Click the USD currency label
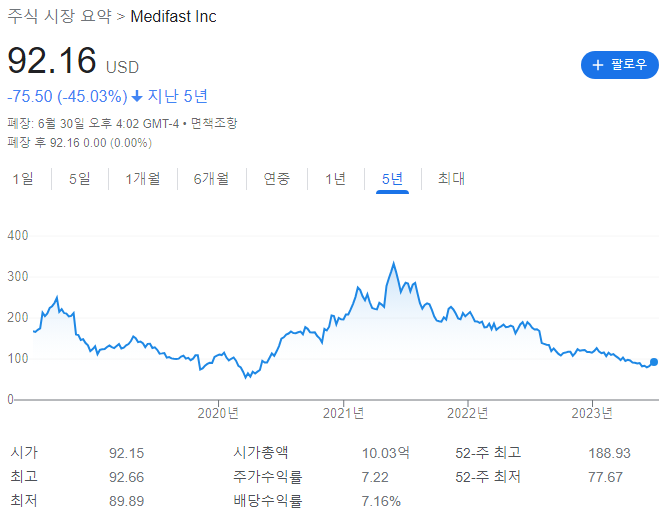The image size is (668, 513). coord(122,67)
